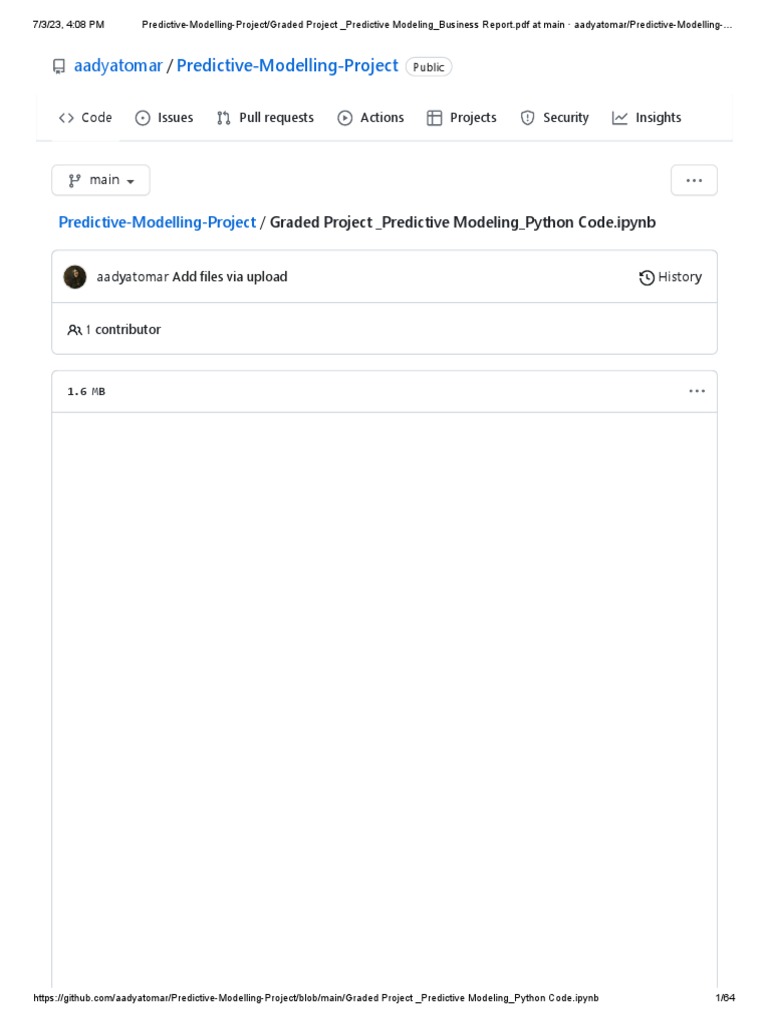This screenshot has width=768, height=1024.
Task: Expand the file options ellipsis menu
Action: (697, 391)
